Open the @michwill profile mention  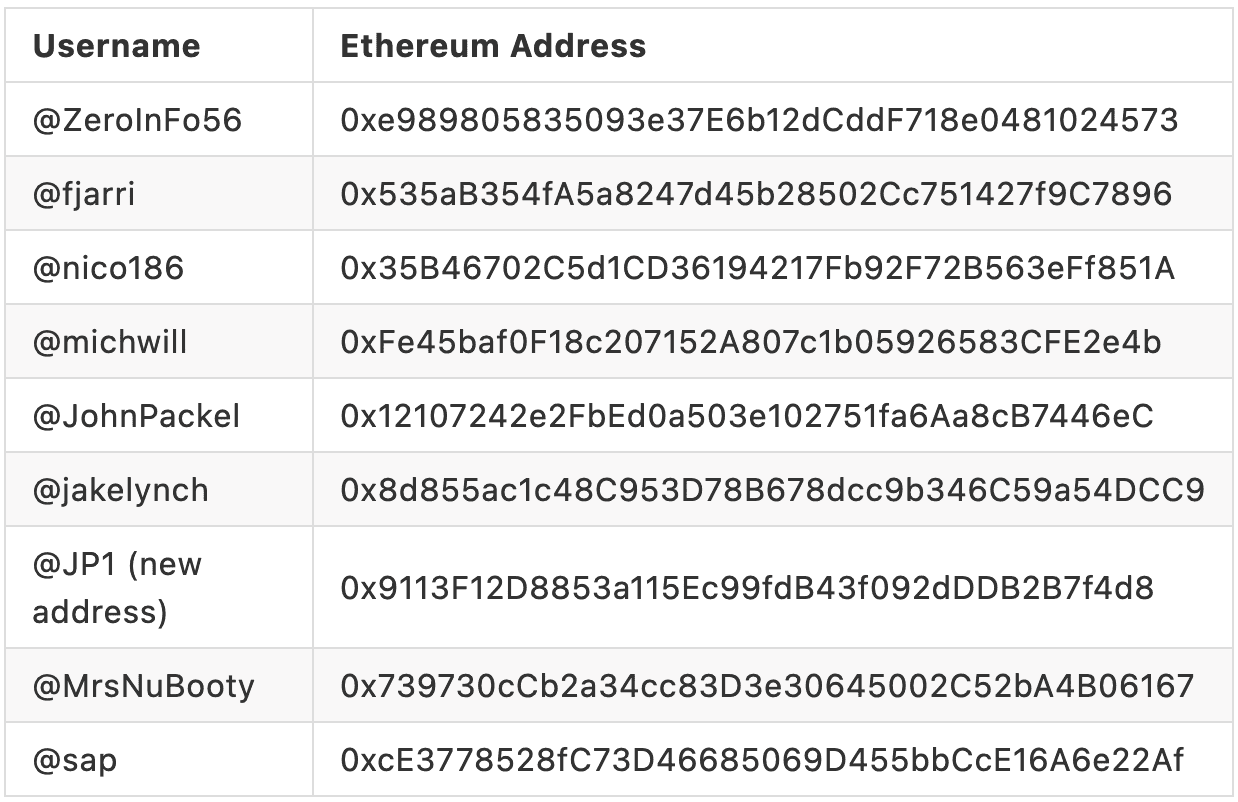pyautogui.click(x=110, y=342)
